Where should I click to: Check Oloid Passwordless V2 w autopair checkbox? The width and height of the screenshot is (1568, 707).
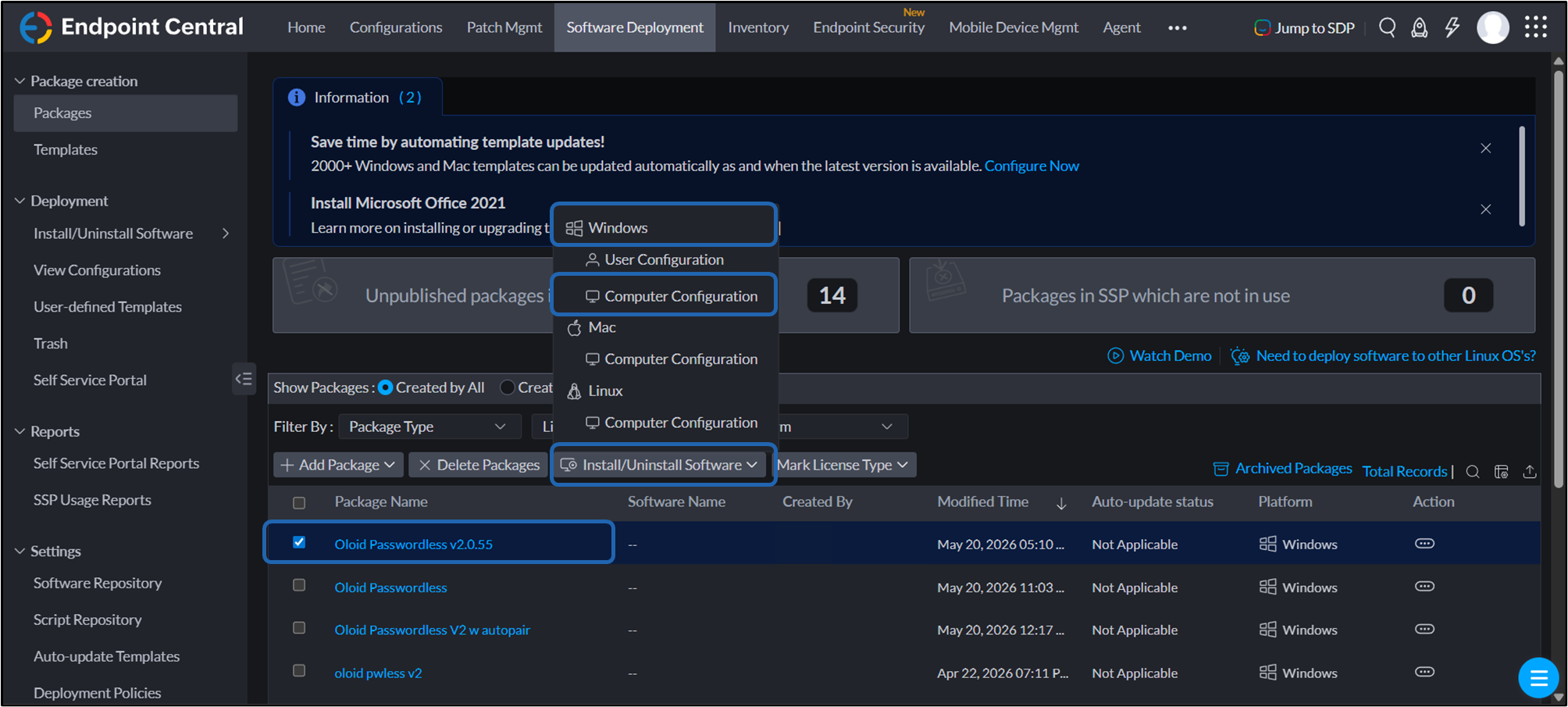point(299,628)
